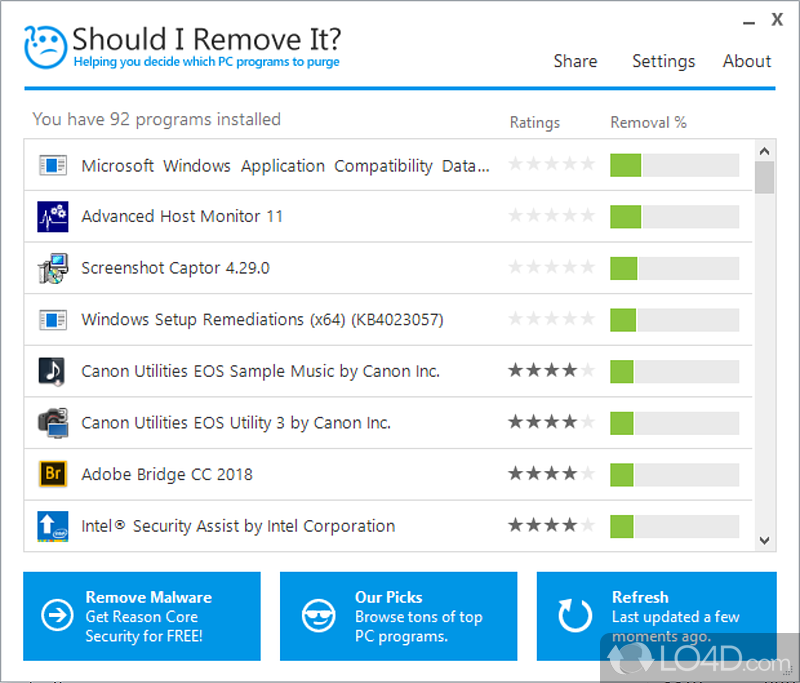
Task: Click the 'Ratings' column header
Action: point(535,123)
